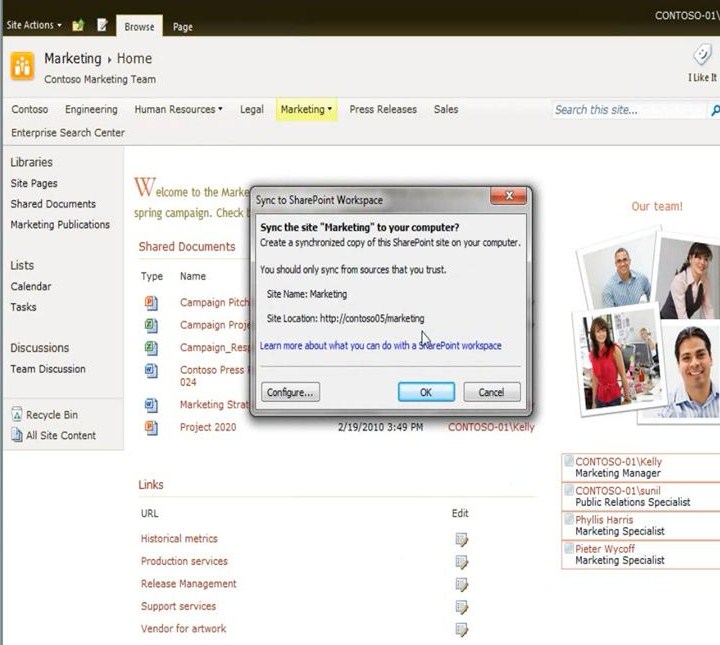The width and height of the screenshot is (720, 645).
Task: Click presence icon next to CONTOSO-01\Kelly
Action: (x=569, y=460)
